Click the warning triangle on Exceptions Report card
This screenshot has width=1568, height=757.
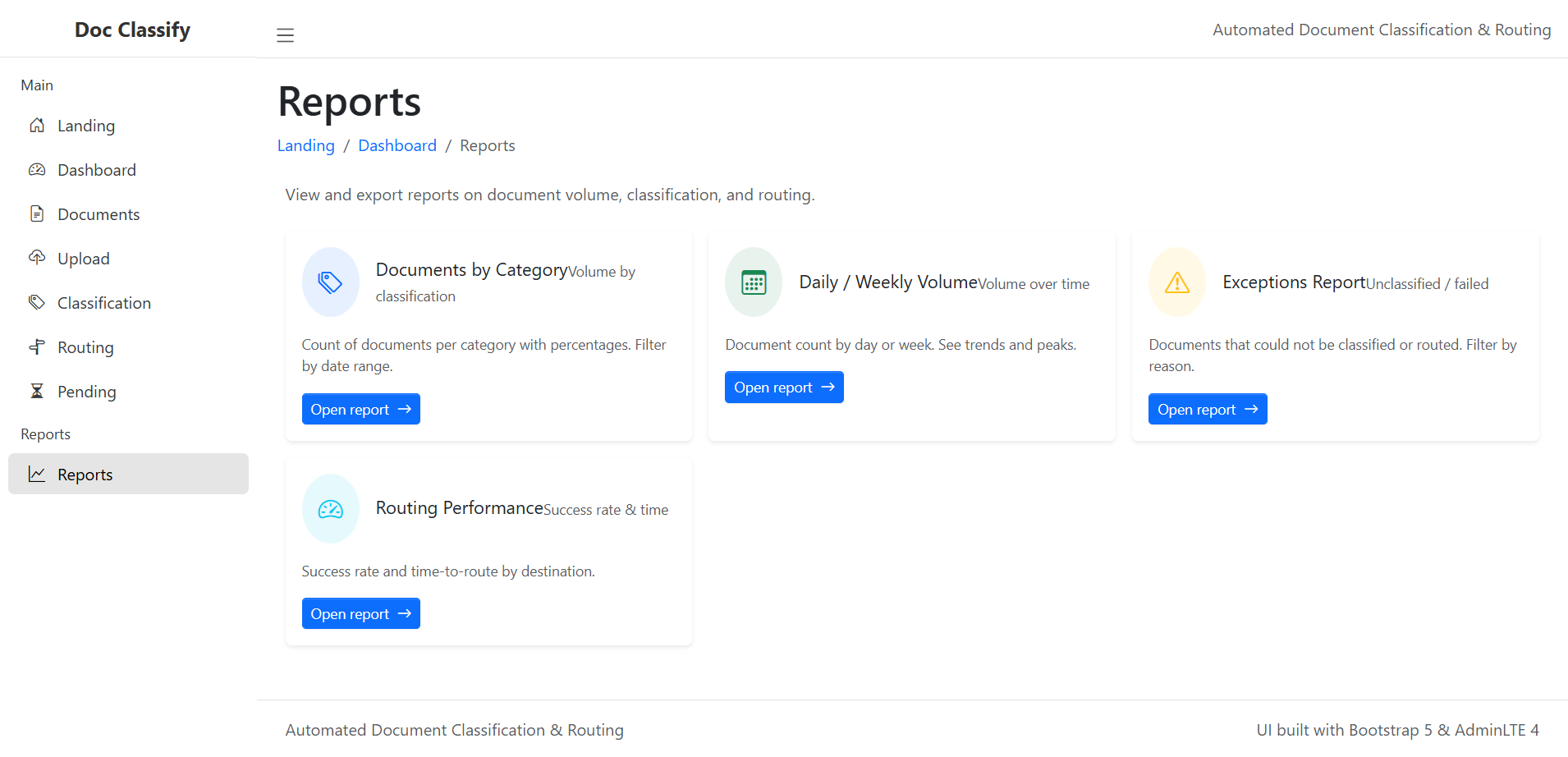(x=1176, y=282)
